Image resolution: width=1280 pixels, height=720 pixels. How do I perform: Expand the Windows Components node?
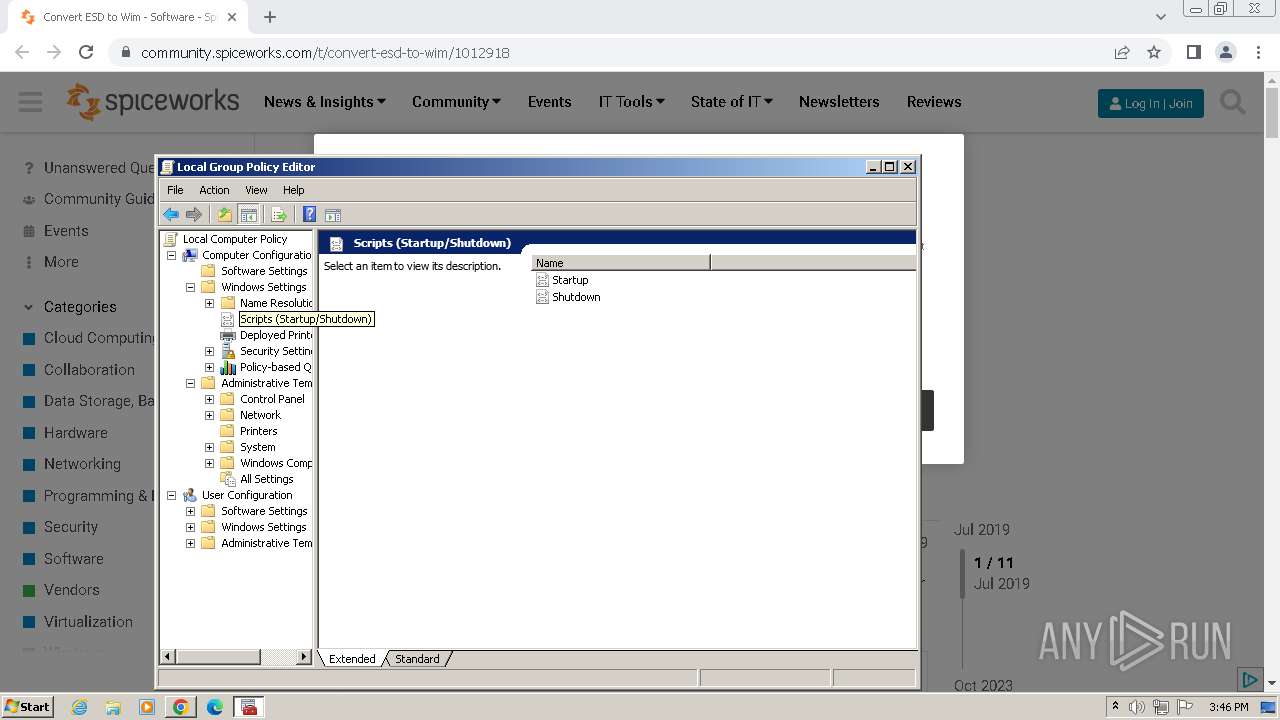[209, 463]
